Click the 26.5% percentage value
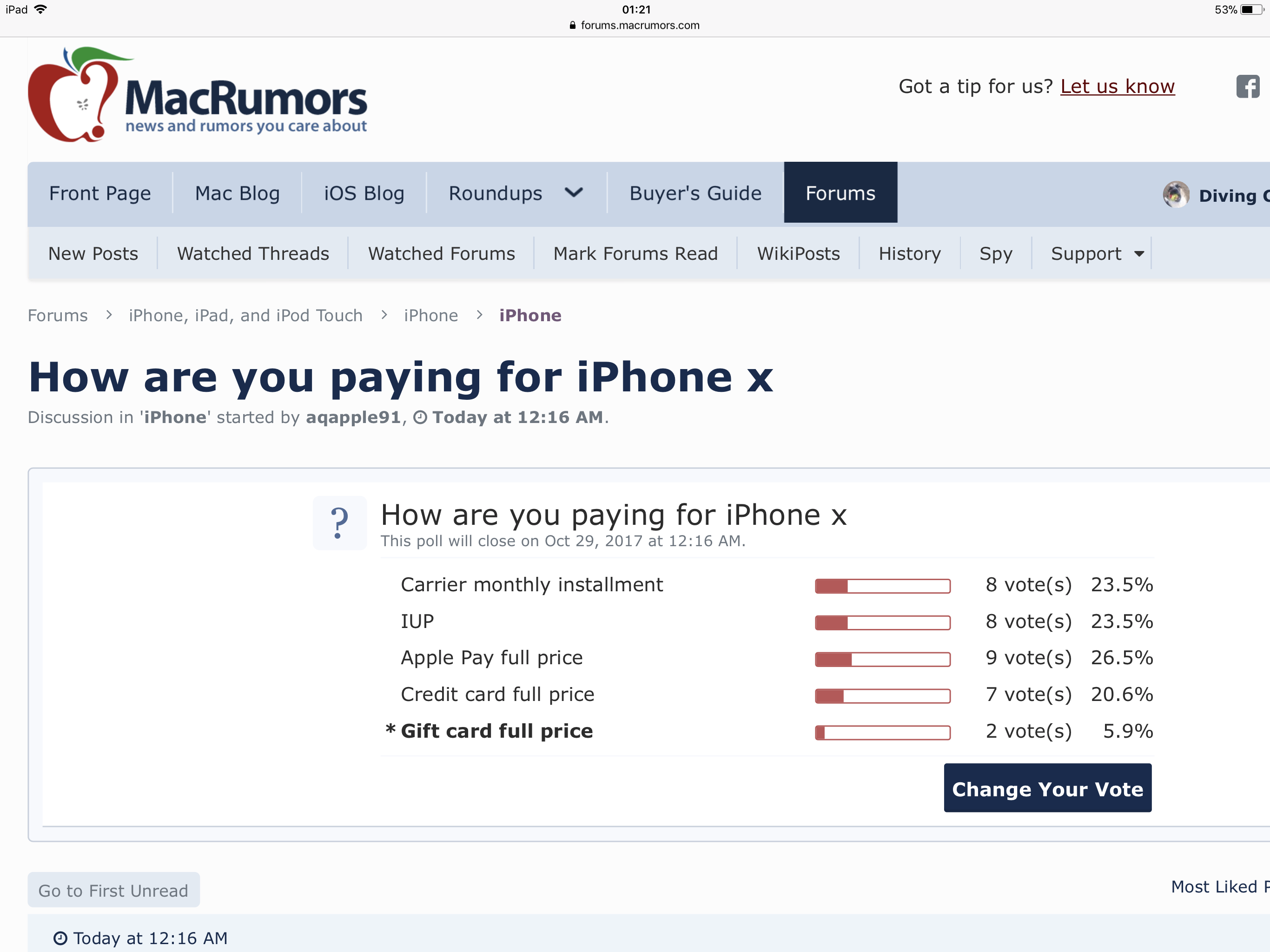This screenshot has width=1270, height=952. tap(1122, 658)
